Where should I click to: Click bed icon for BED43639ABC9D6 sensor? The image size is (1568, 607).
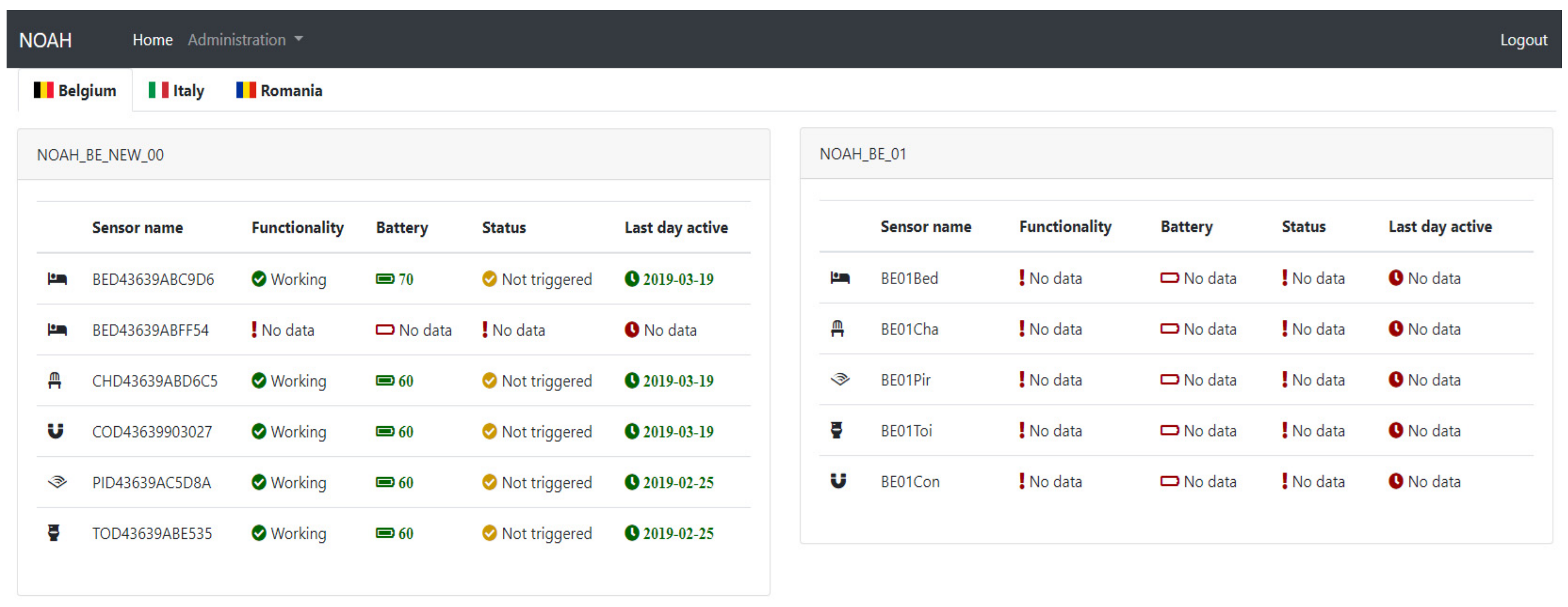pyautogui.click(x=57, y=279)
